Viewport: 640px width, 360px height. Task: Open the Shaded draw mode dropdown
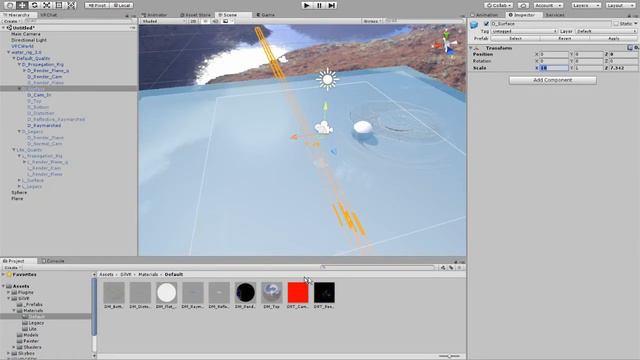click(x=163, y=21)
